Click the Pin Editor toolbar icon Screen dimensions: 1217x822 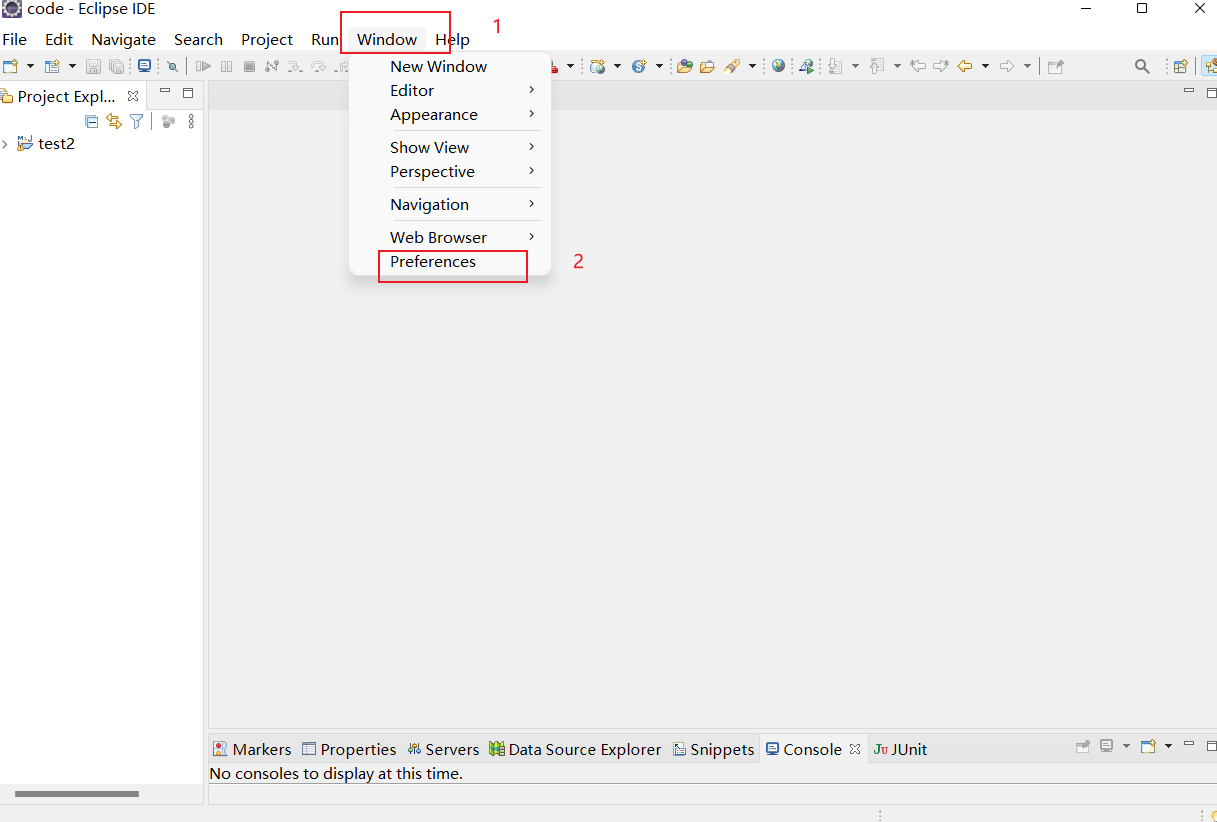tap(1055, 66)
